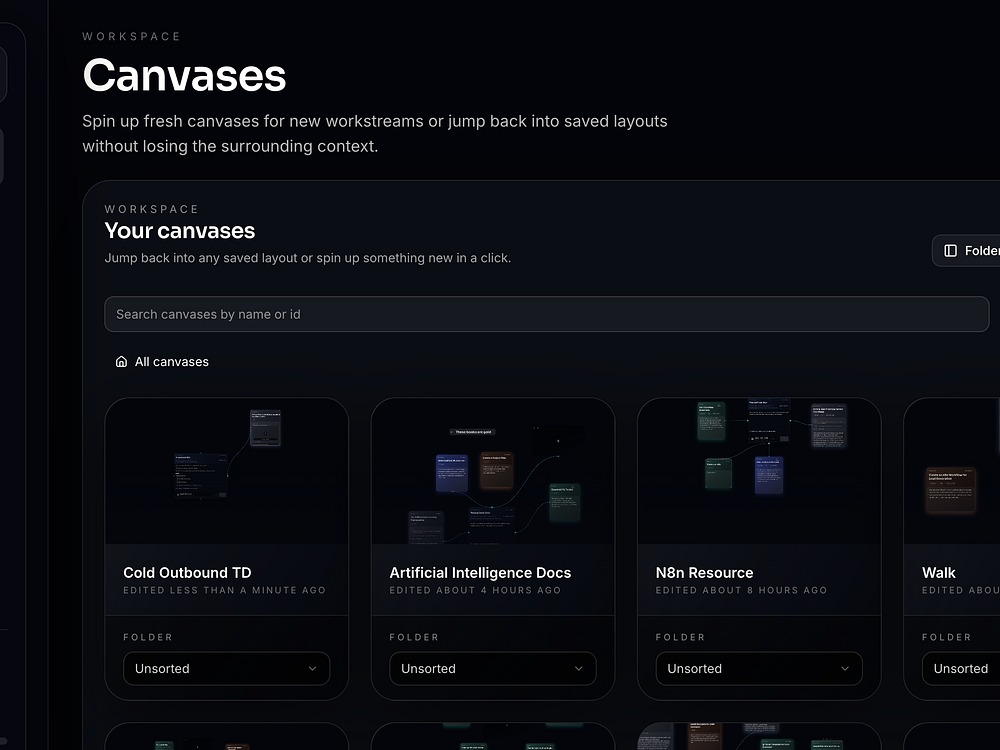This screenshot has width=1000, height=750.
Task: Focus the Search canvases by name field
Action: [x=547, y=314]
